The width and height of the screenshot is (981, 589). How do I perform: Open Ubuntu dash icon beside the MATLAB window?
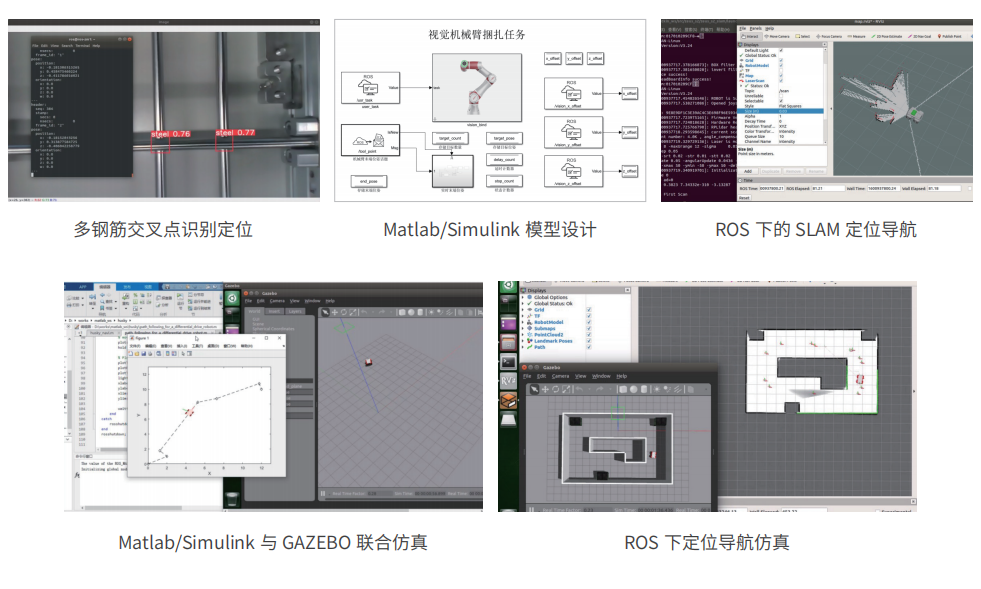tap(232, 299)
